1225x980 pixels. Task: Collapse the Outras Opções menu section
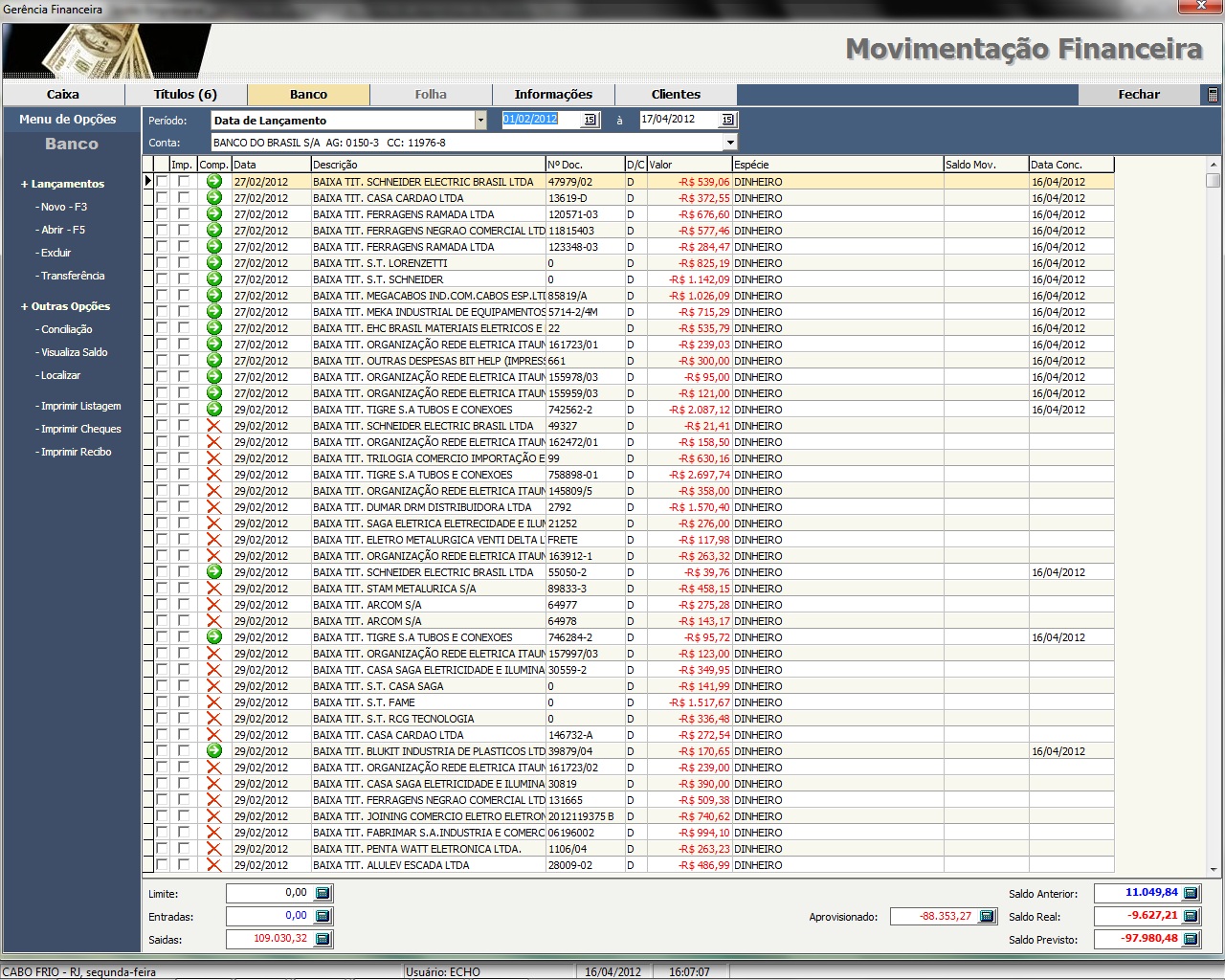pos(65,306)
